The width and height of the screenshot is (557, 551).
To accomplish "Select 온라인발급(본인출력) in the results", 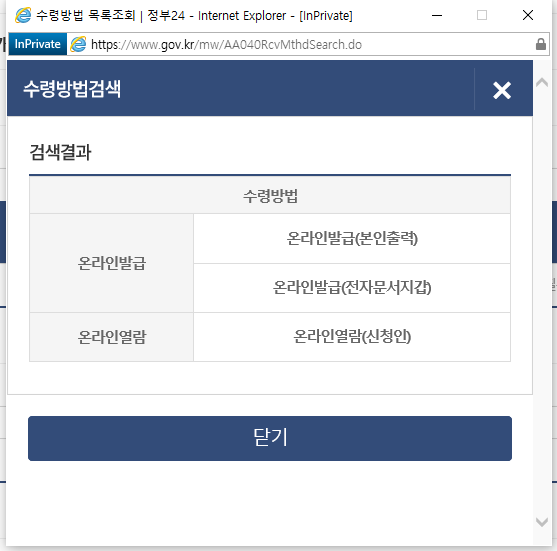I will coord(352,238).
